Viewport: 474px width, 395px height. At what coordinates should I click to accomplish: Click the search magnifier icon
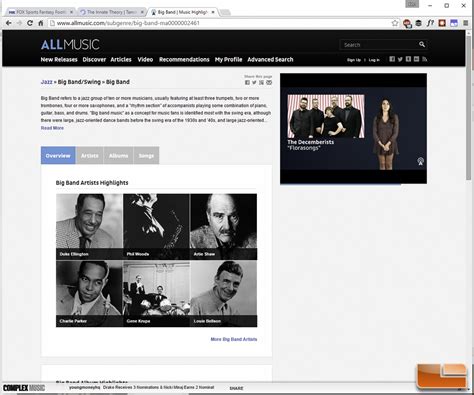point(422,44)
